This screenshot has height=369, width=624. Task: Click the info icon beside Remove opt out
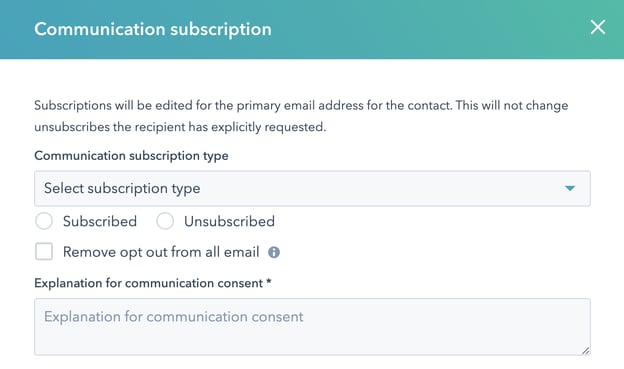click(274, 252)
